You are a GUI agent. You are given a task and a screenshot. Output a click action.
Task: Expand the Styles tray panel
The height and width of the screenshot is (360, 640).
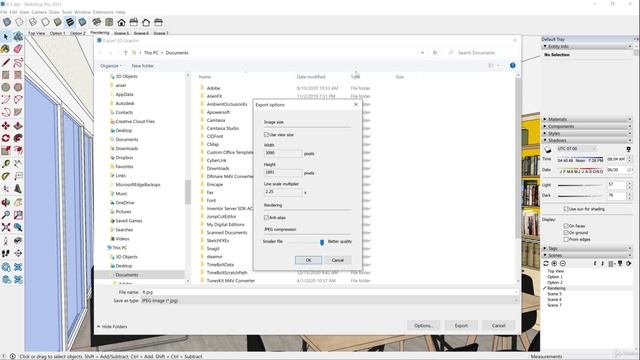click(x=587, y=133)
